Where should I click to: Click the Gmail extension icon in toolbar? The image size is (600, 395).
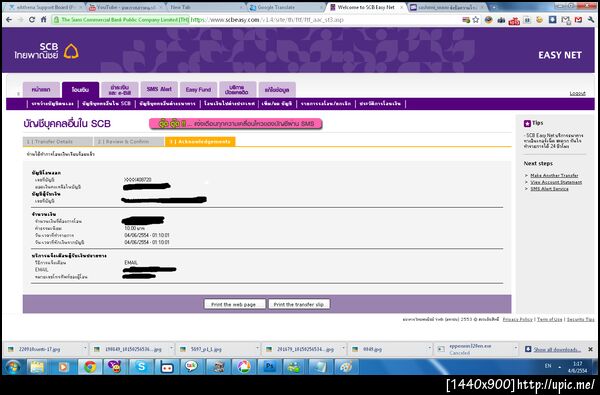[578, 20]
